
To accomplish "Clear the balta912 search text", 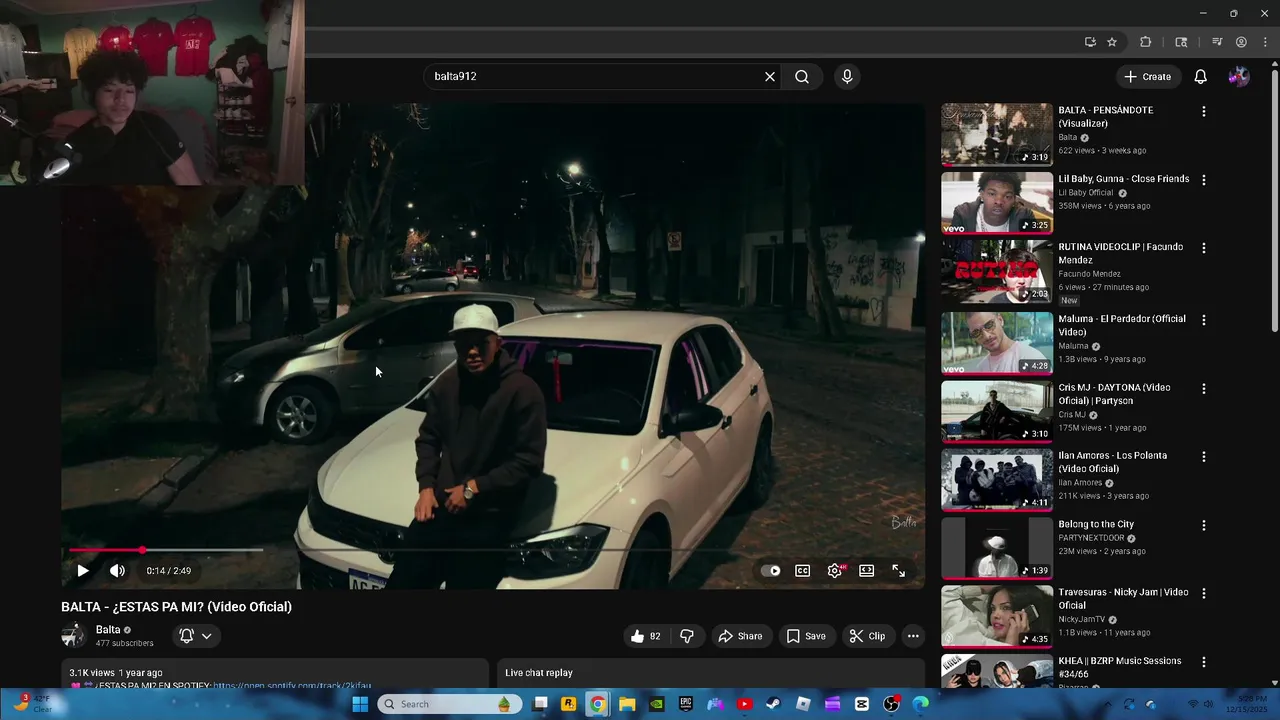I will coord(770,77).
